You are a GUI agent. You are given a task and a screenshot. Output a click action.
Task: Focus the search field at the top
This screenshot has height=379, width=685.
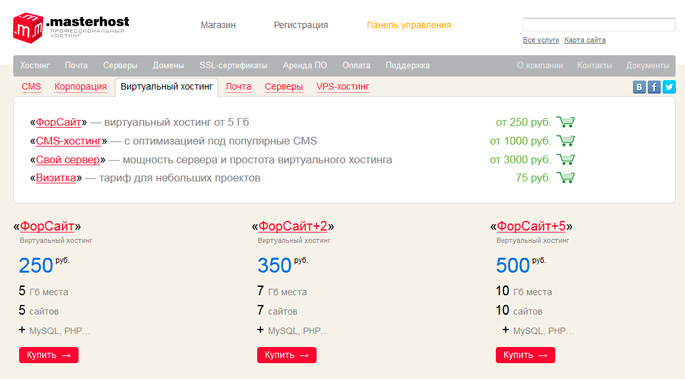(x=599, y=24)
